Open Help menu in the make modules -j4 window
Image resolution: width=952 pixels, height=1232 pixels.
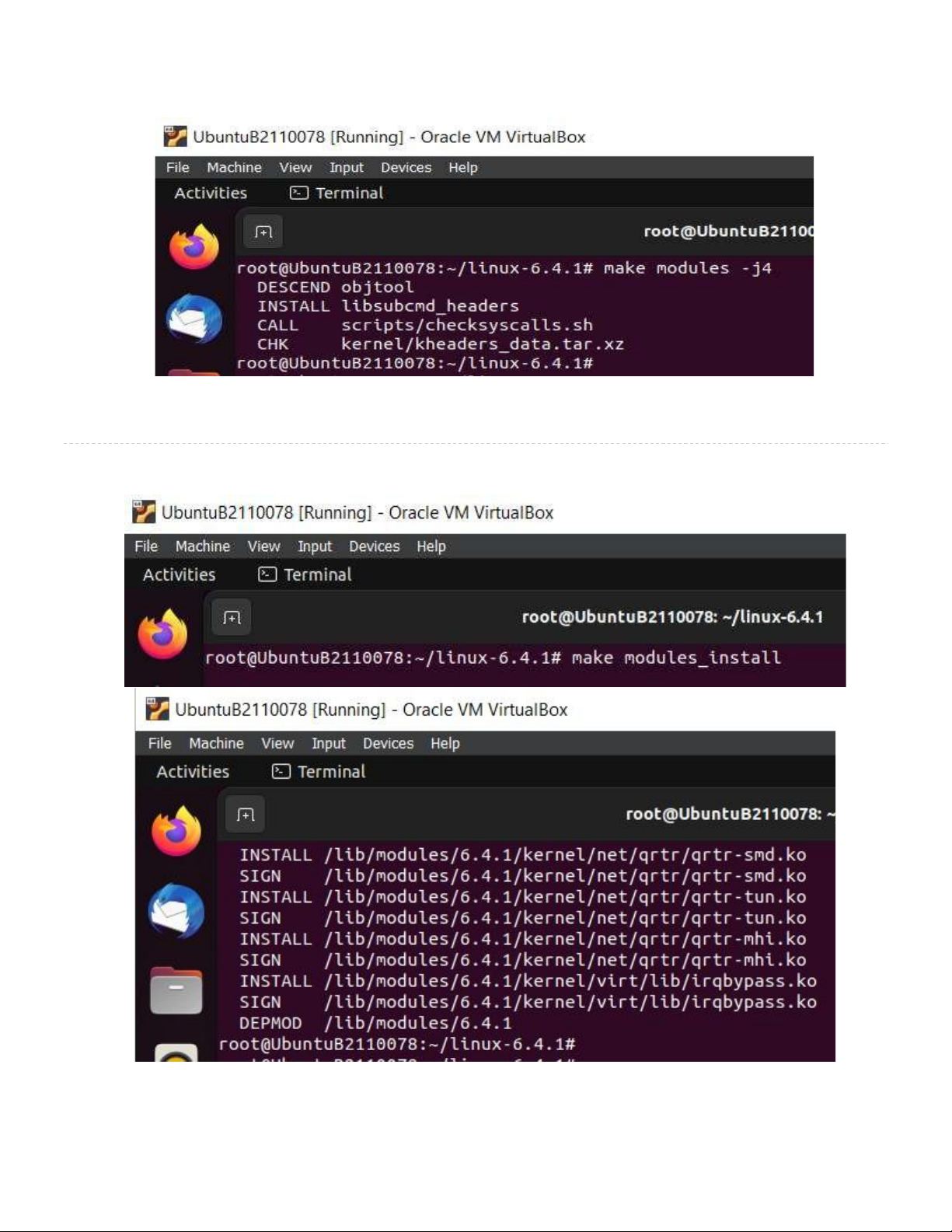click(x=462, y=168)
